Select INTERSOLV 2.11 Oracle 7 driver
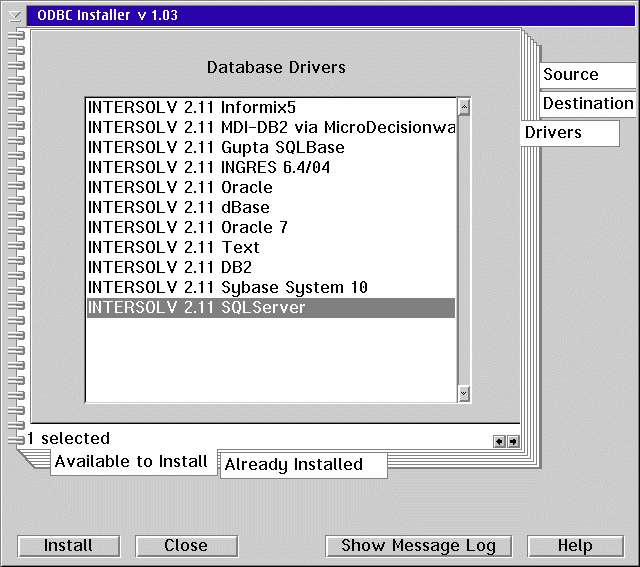The width and height of the screenshot is (640, 567). 271,228
